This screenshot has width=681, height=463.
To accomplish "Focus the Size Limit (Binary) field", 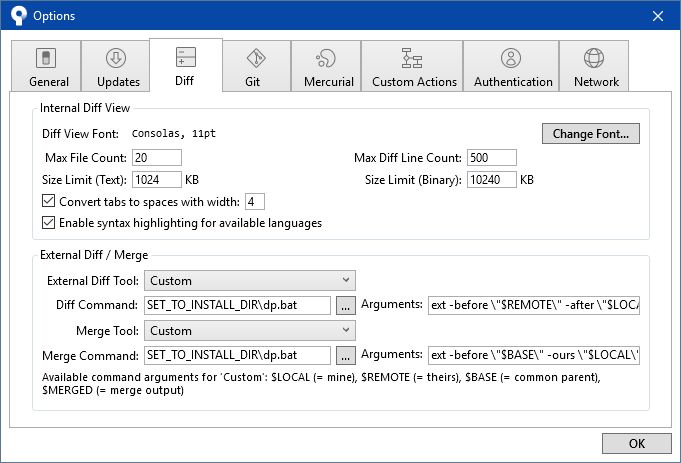I will pos(492,180).
